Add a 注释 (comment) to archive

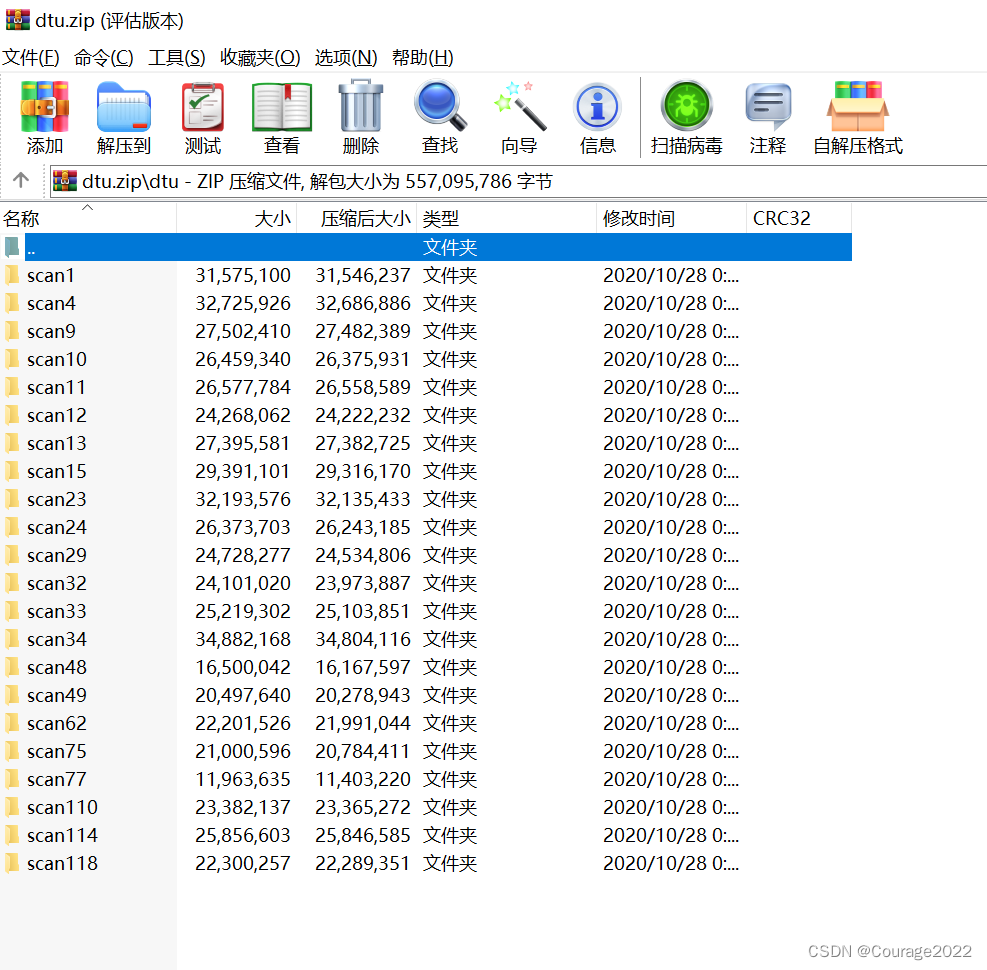[767, 116]
